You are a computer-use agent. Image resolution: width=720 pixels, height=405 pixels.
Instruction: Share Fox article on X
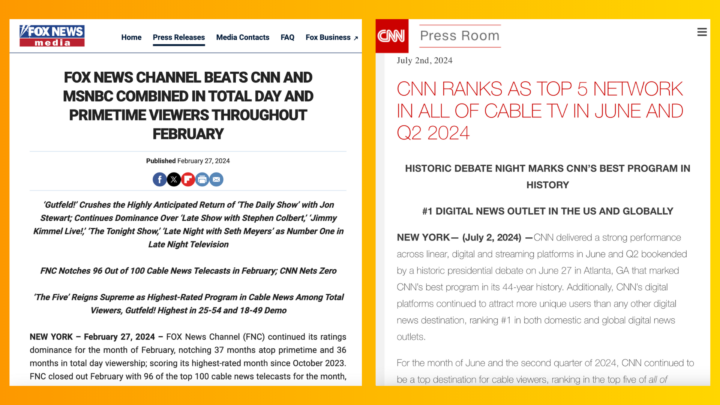click(174, 179)
